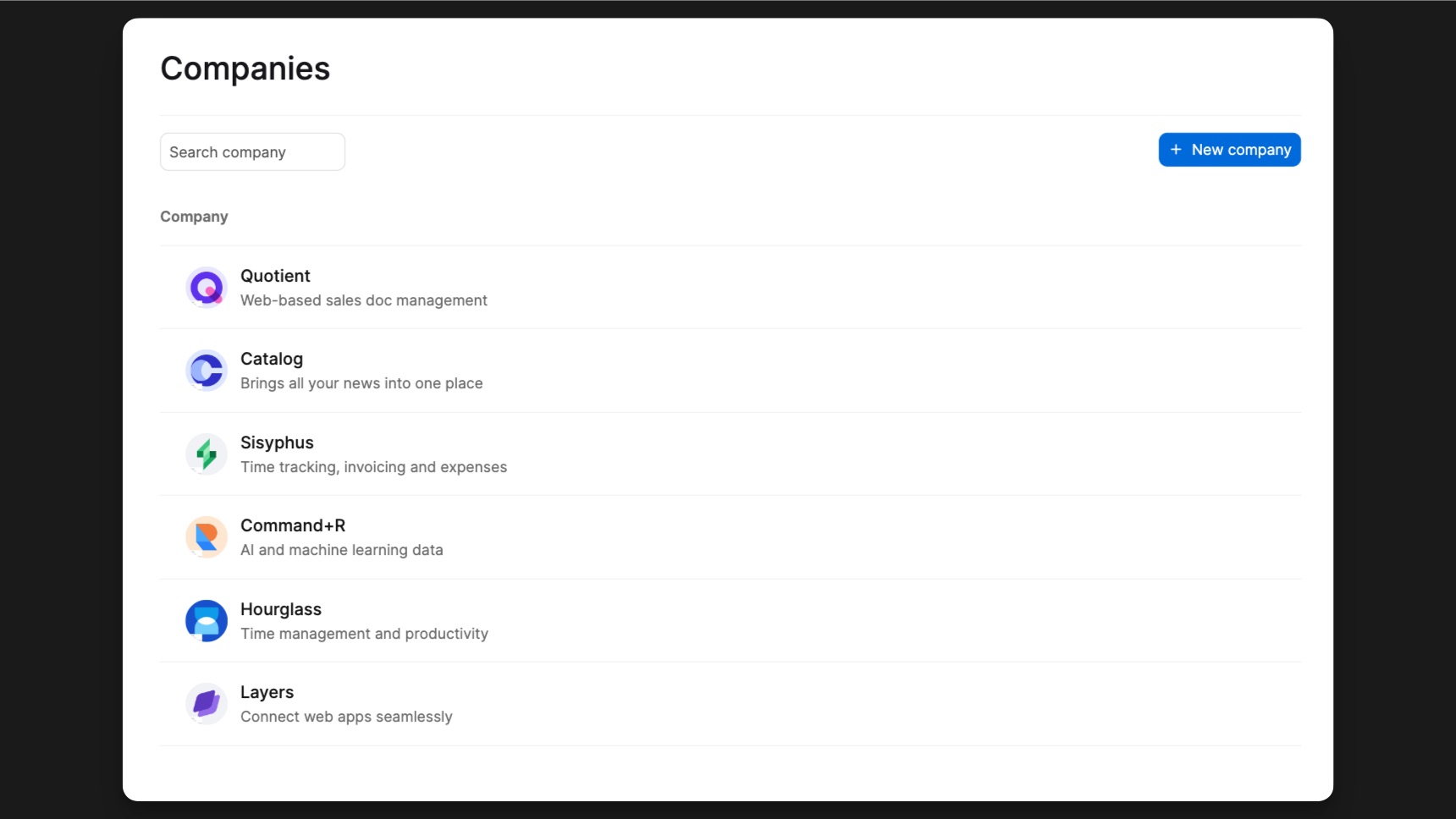This screenshot has width=1456, height=819.
Task: Open the Catalog company entry
Action: tap(271, 359)
